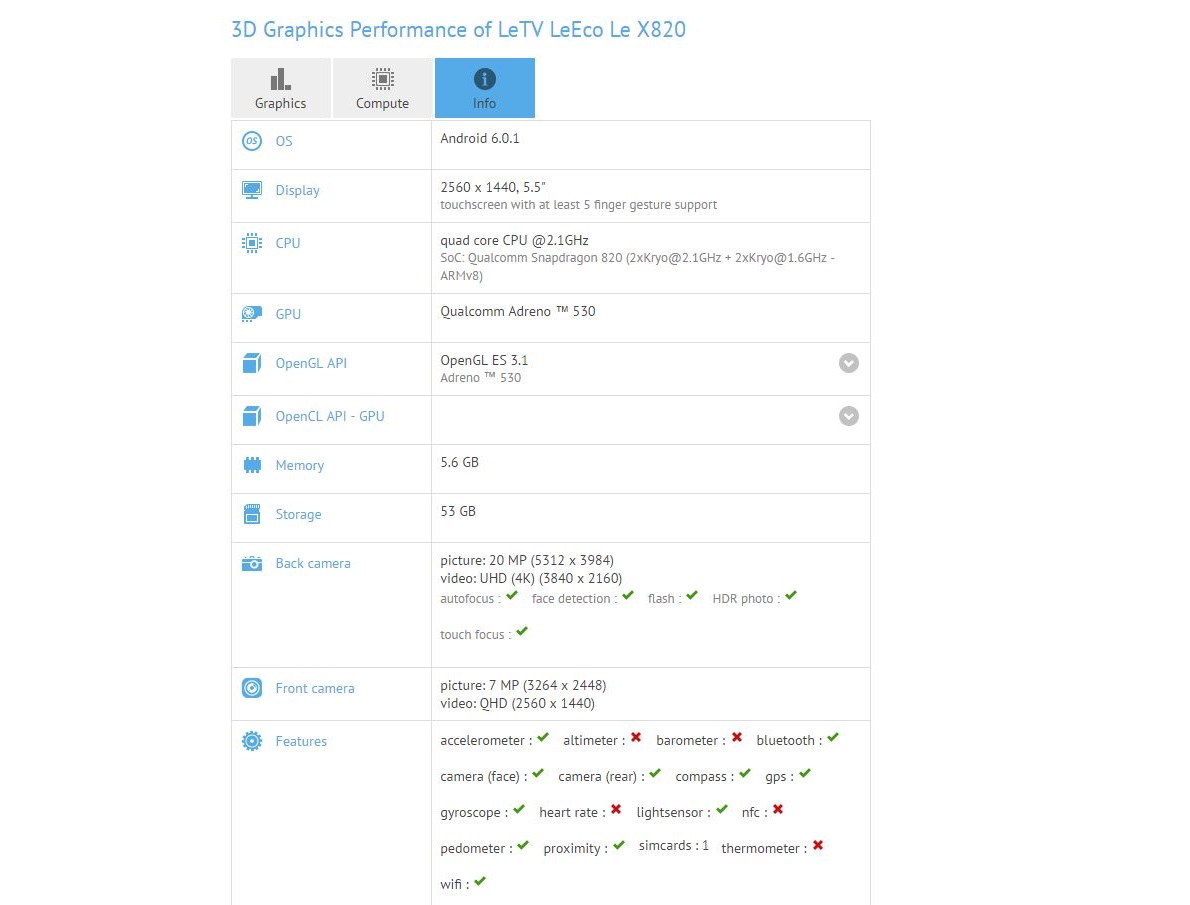Click the Front camera lens icon
The width and height of the screenshot is (1190, 905).
point(252,688)
